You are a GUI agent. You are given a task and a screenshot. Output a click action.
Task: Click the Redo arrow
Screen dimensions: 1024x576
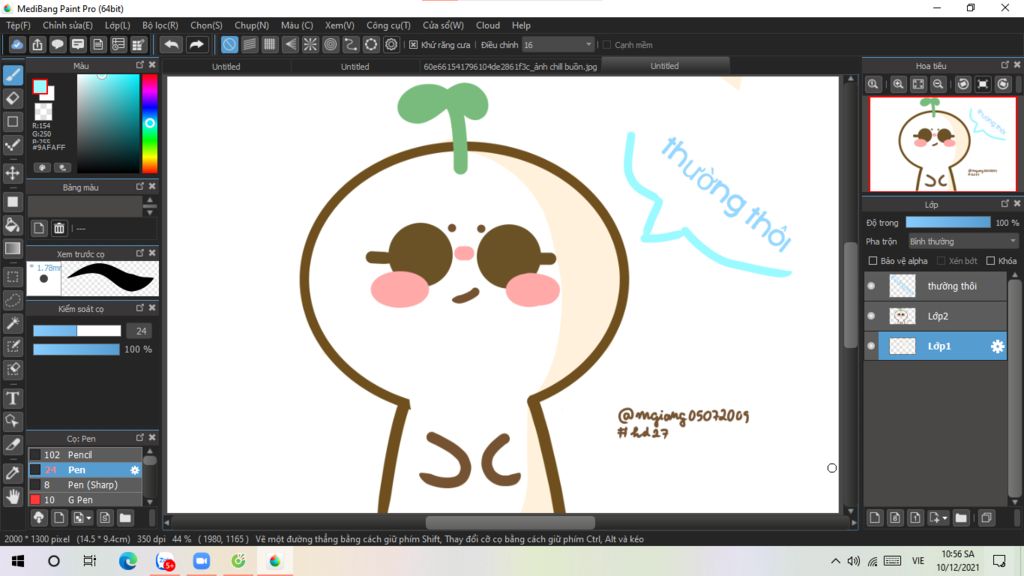tap(196, 44)
